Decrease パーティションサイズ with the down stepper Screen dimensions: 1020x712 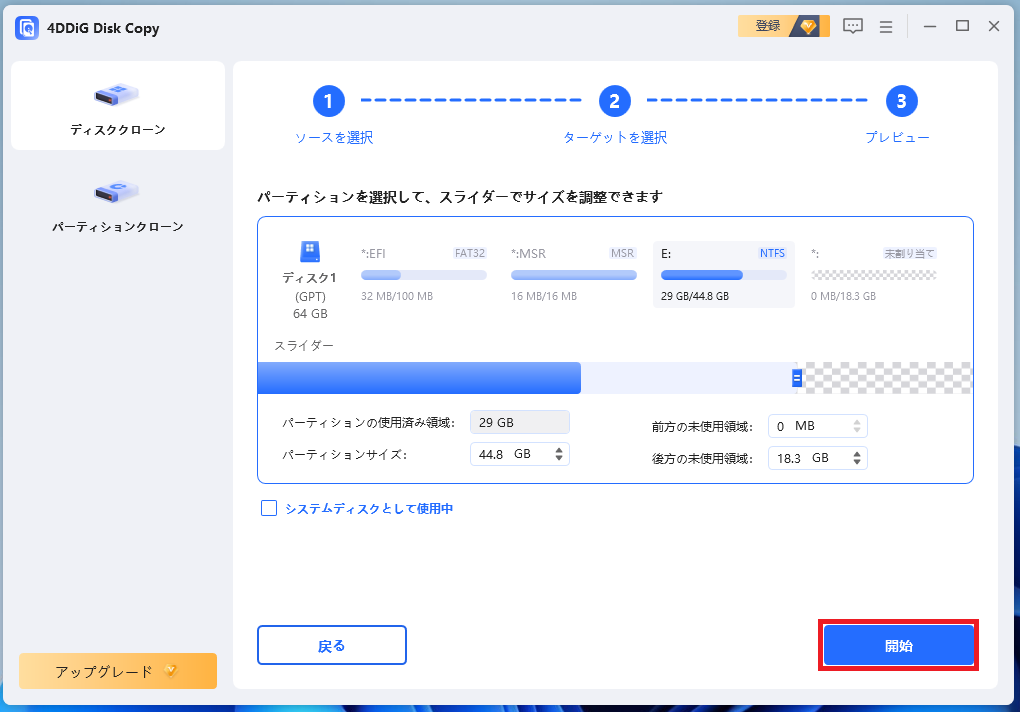(x=561, y=458)
